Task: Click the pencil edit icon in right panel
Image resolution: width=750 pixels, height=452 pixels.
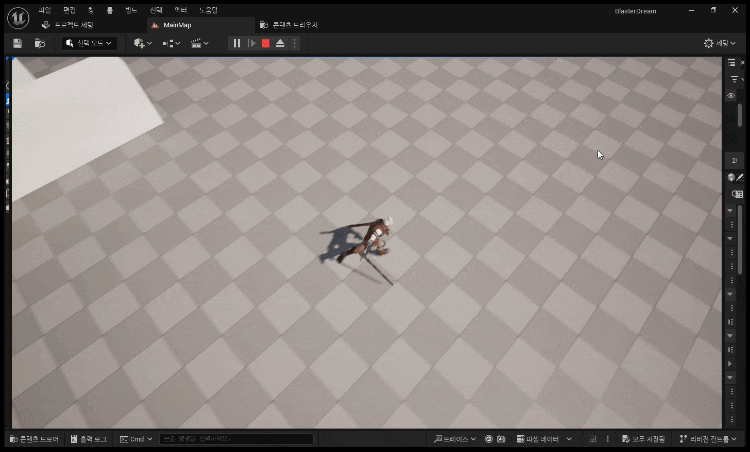Action: click(x=740, y=177)
